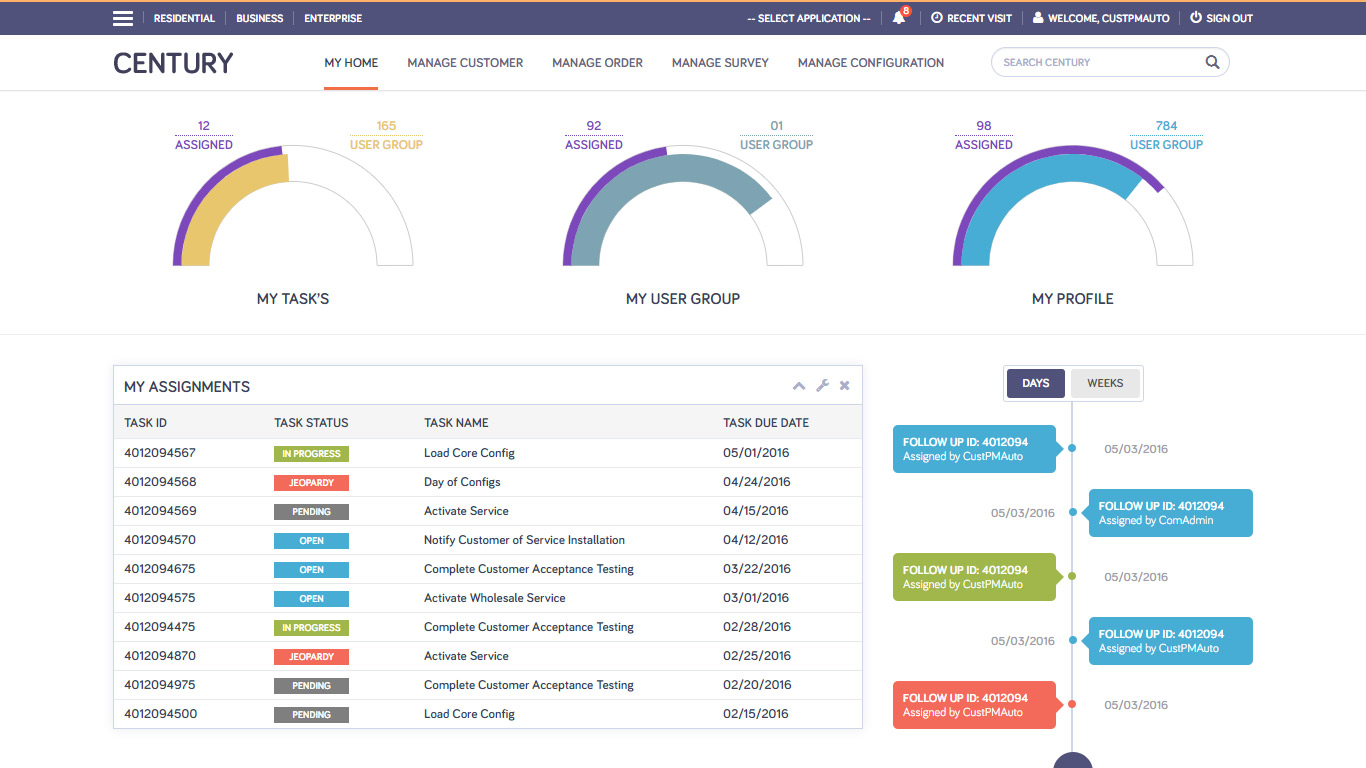Open the Manage Customer menu
1366x768 pixels.
[465, 62]
